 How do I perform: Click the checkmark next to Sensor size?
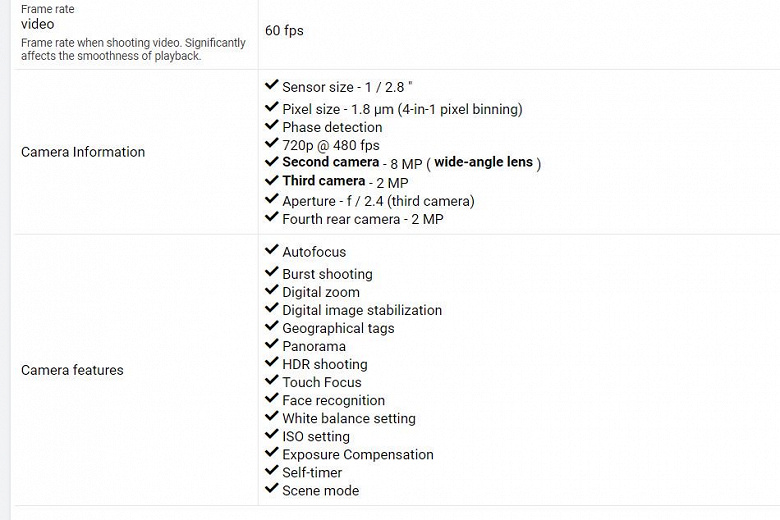click(271, 85)
